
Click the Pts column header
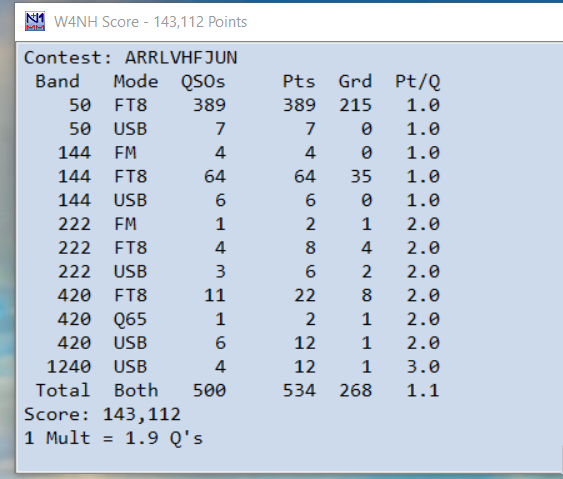tap(299, 82)
